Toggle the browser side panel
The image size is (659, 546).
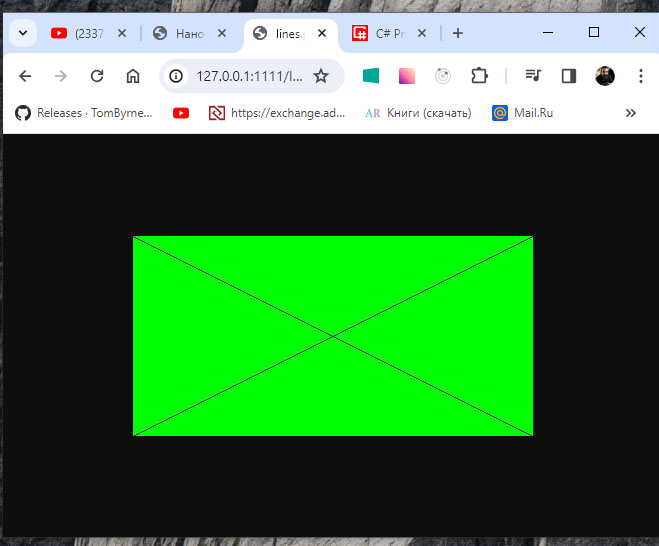(569, 76)
